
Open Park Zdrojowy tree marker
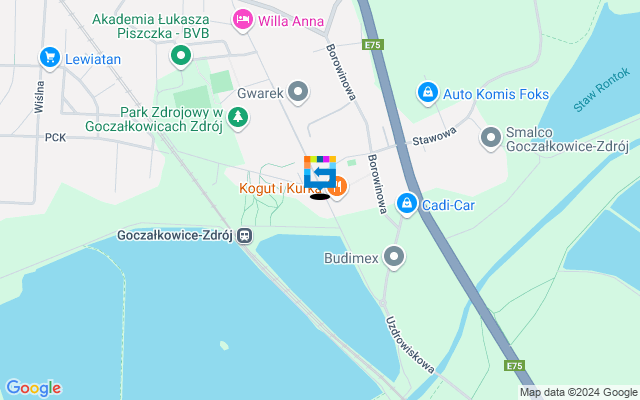(x=238, y=118)
